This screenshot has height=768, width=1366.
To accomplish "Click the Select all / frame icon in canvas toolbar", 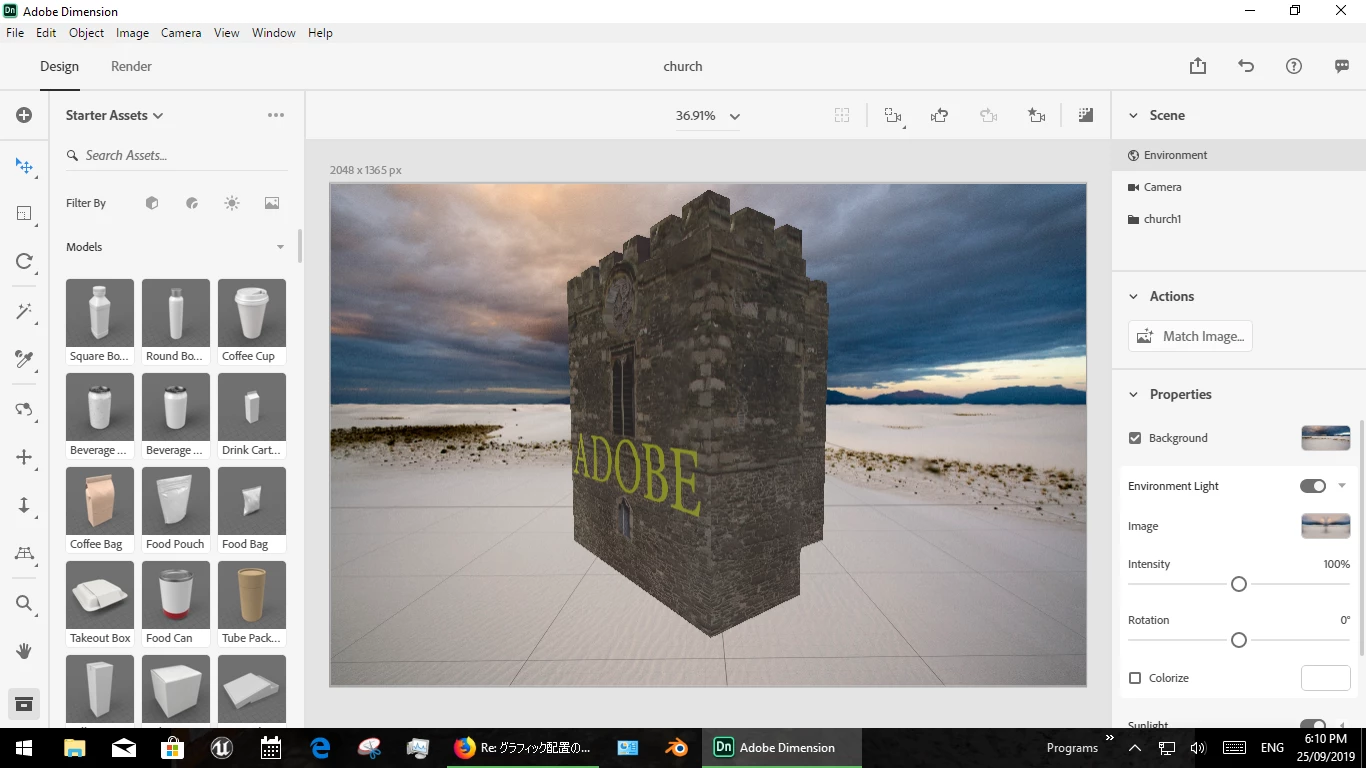I will (842, 116).
